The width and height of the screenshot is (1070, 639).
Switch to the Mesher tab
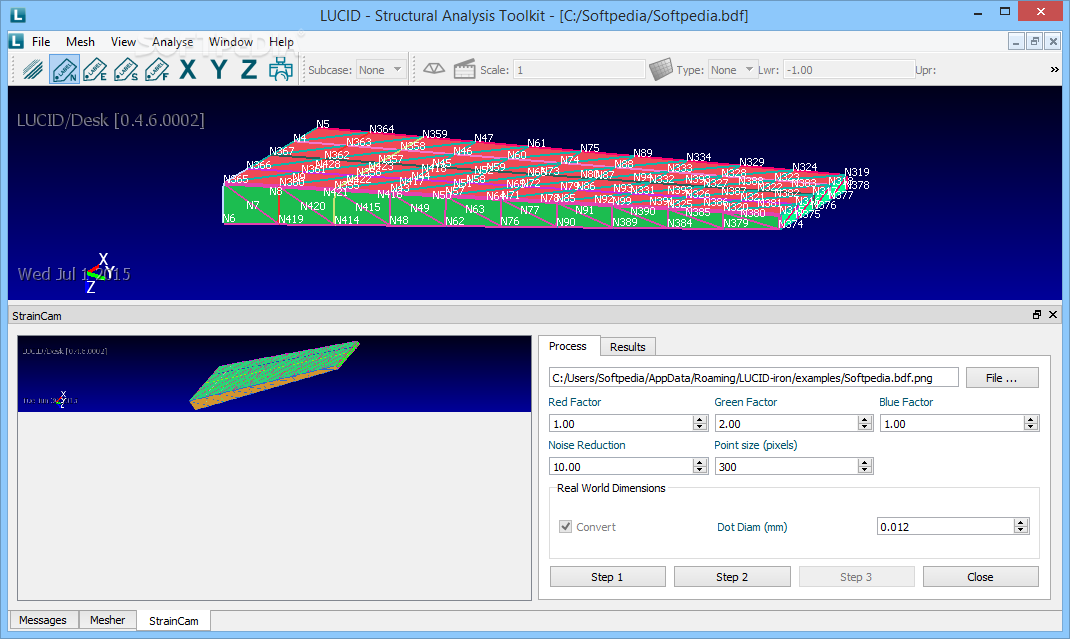pyautogui.click(x=108, y=620)
